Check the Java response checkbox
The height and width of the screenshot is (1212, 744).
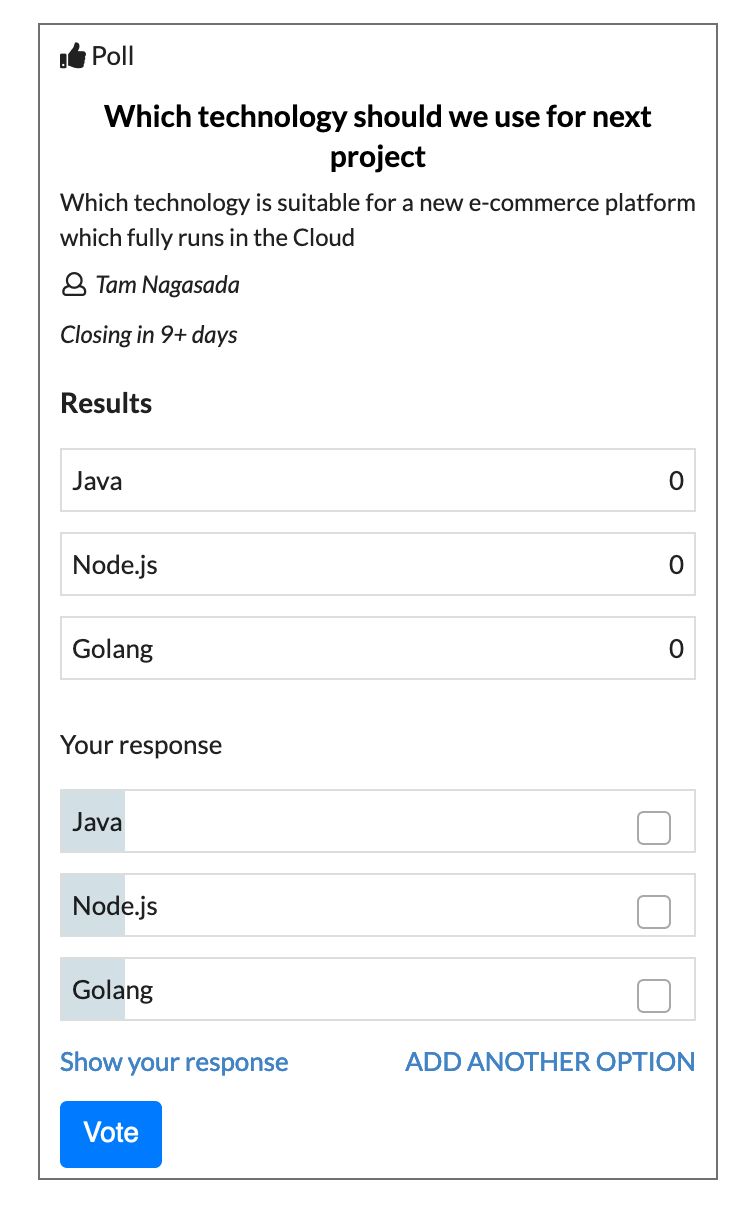[x=654, y=828]
